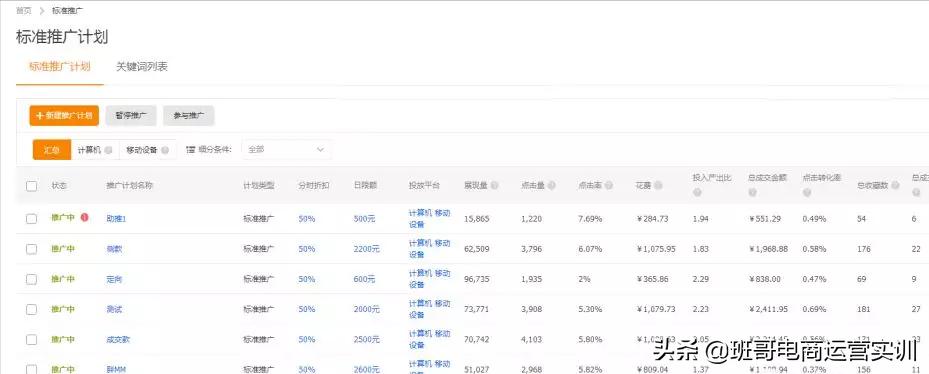929x374 pixels.
Task: Click the 暂停推广 button
Action: coord(131,116)
